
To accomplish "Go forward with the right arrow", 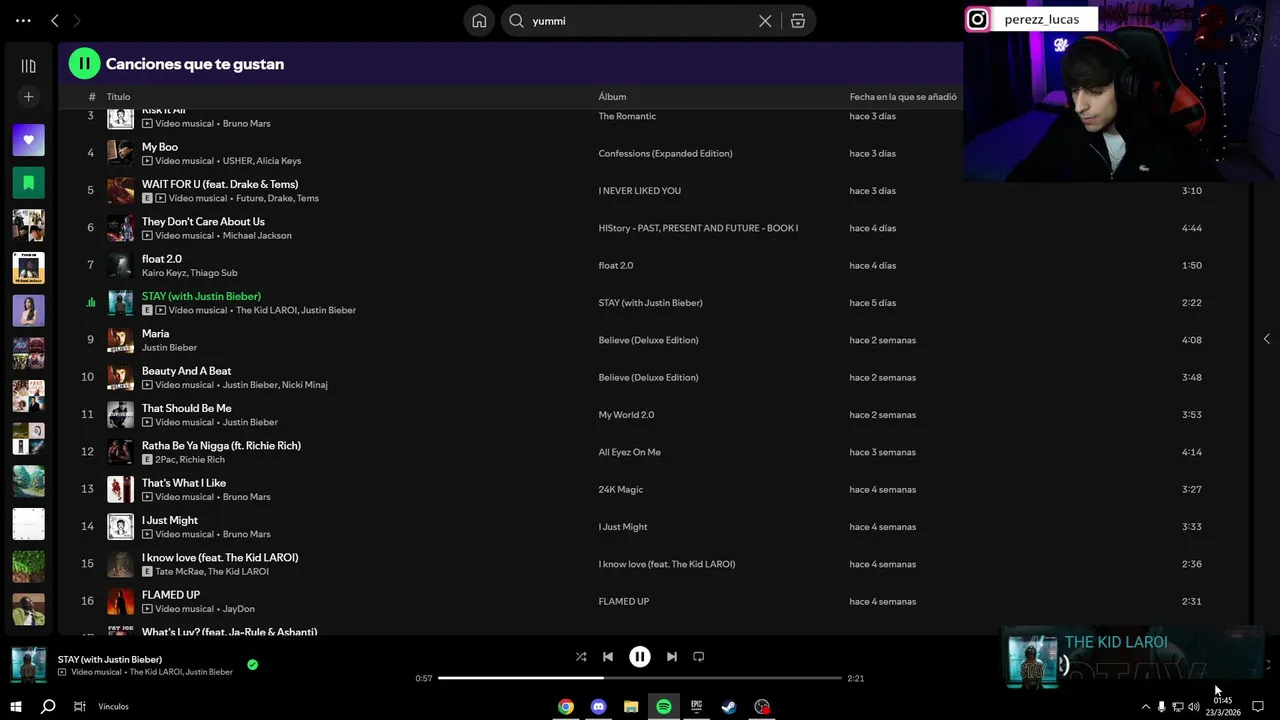I will (x=77, y=20).
